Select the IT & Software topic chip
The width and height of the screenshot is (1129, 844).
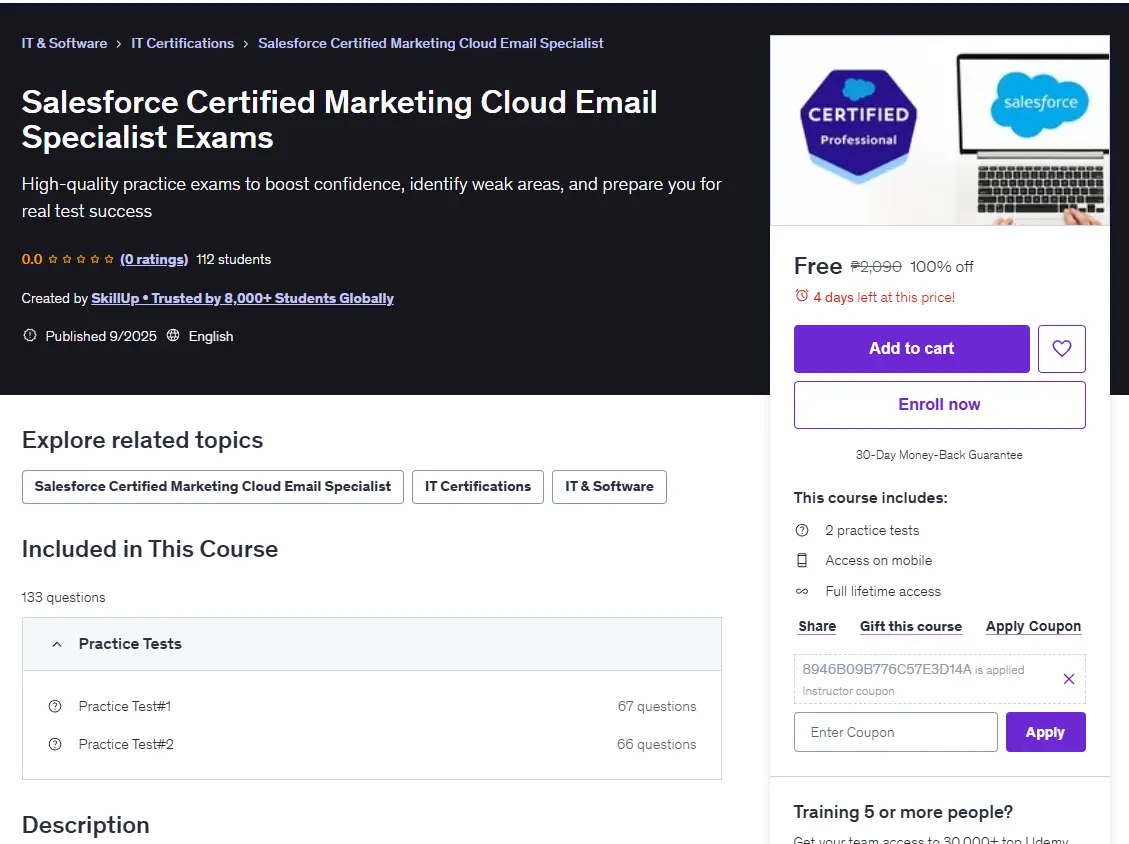[609, 487]
